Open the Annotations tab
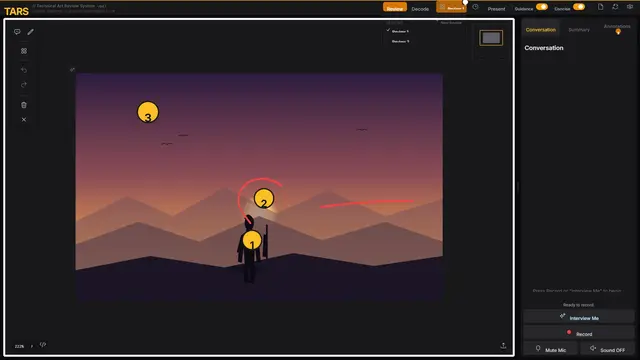The height and width of the screenshot is (360, 640). (617, 26)
